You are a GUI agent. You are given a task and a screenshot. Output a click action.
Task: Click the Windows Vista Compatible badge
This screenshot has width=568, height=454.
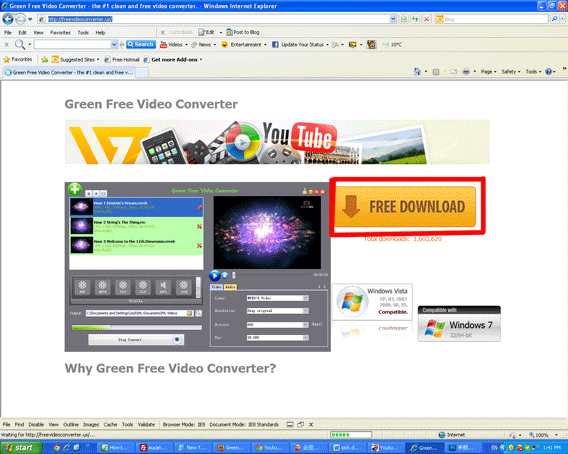tap(372, 301)
